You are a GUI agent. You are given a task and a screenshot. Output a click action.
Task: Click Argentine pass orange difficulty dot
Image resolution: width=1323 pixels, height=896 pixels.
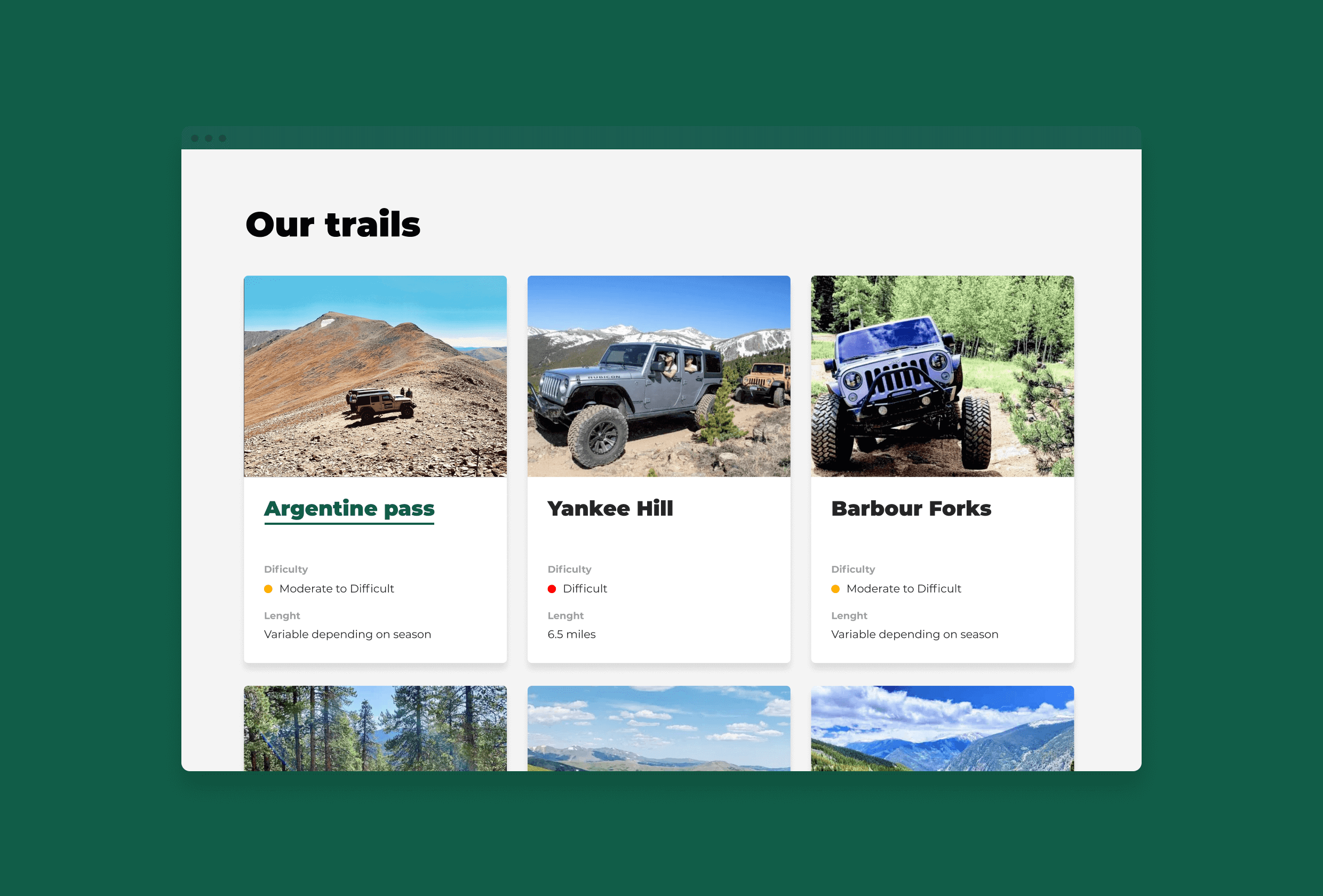268,589
